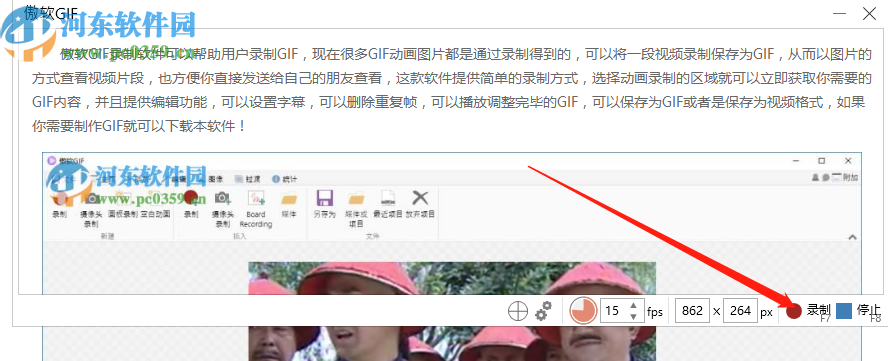Minimize the 傲软GIF recorder window

[839, 14]
